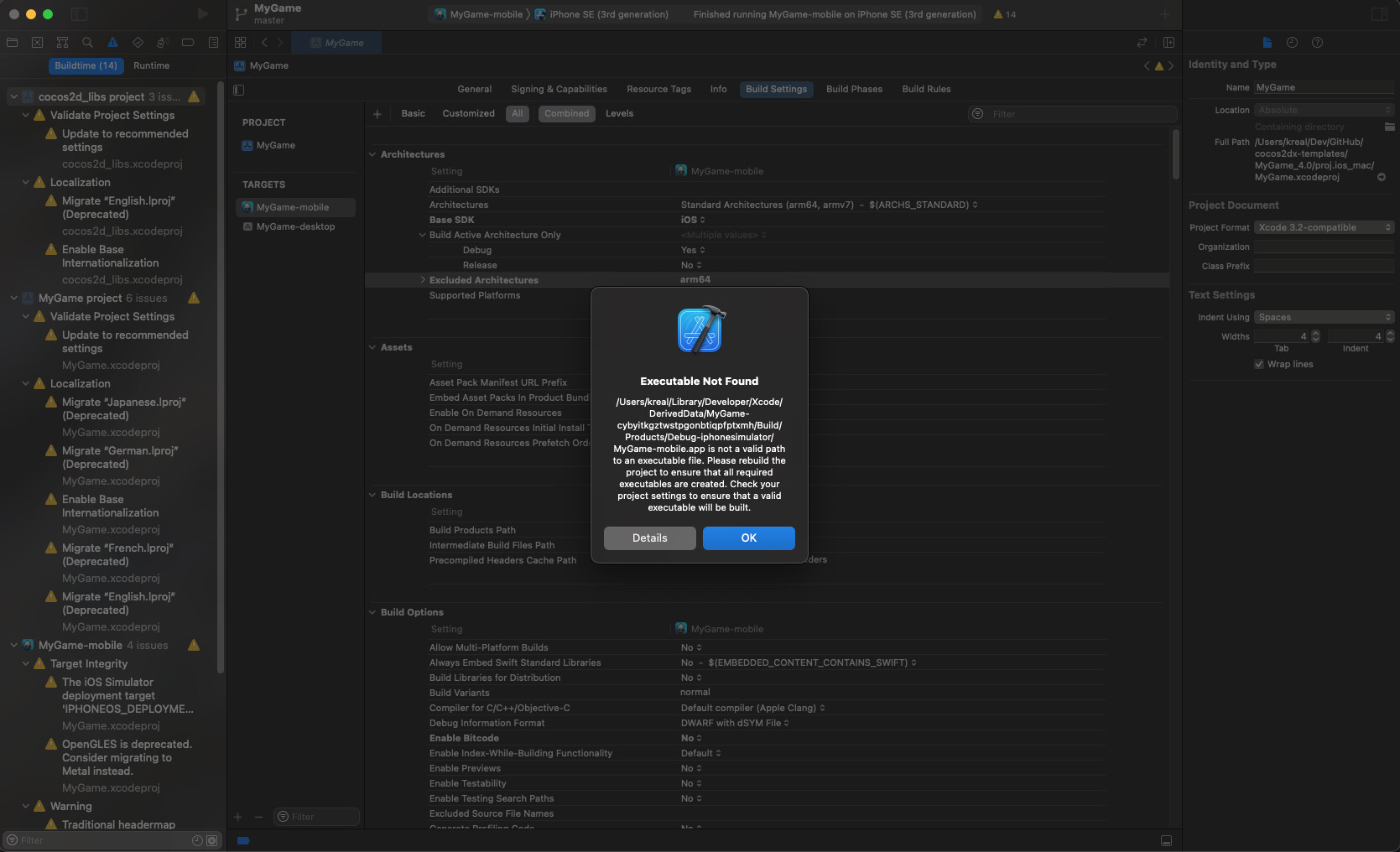Open the Report navigator icon

point(213,42)
